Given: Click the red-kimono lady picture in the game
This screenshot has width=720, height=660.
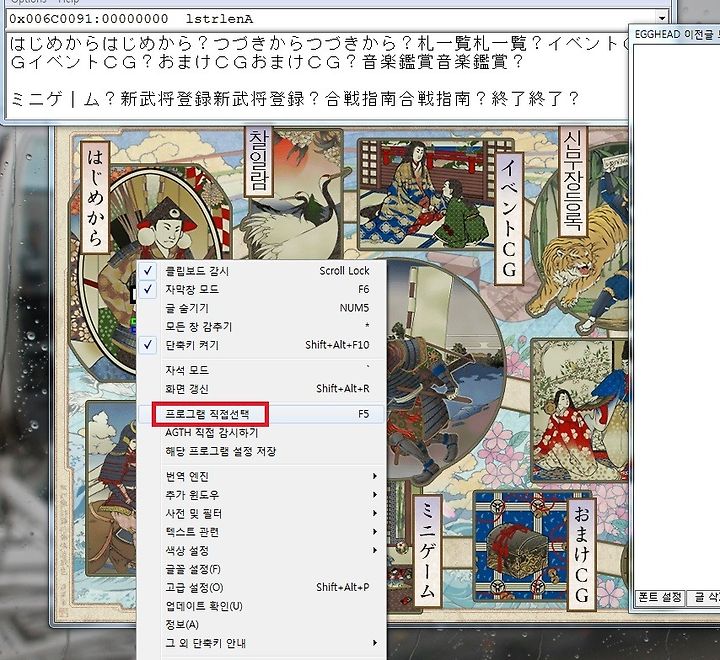Looking at the screenshot, I should tap(579, 410).
